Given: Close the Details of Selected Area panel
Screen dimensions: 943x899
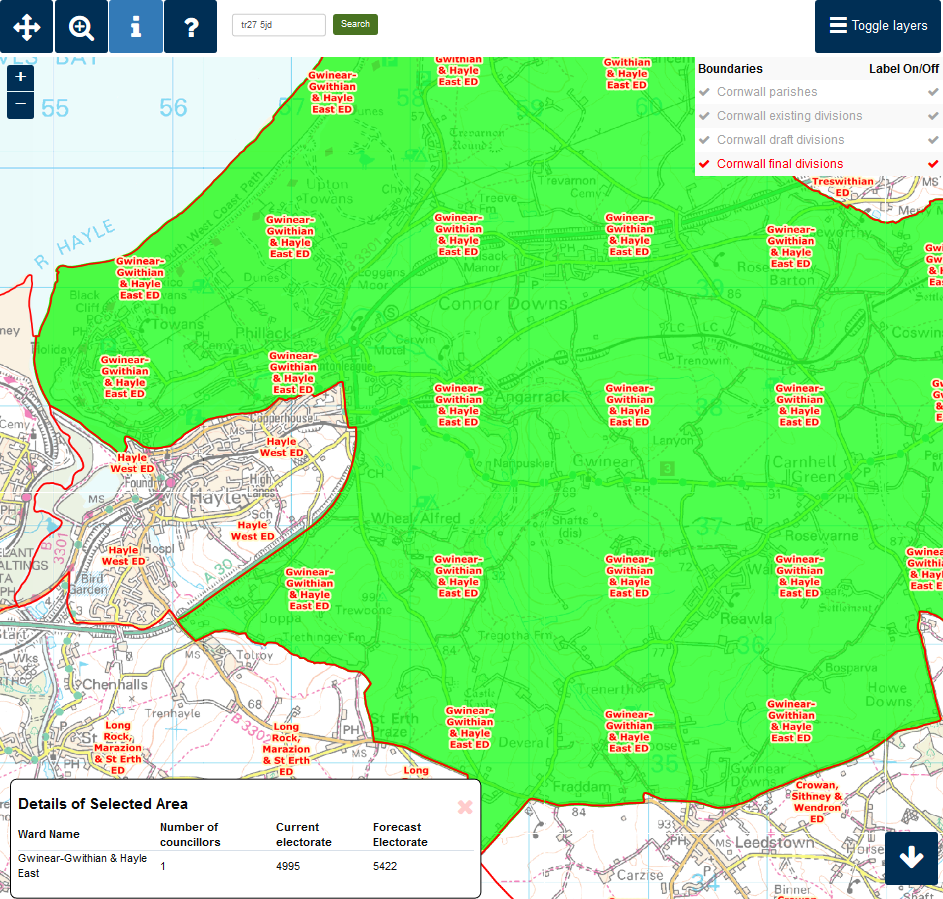Looking at the screenshot, I should tap(464, 807).
